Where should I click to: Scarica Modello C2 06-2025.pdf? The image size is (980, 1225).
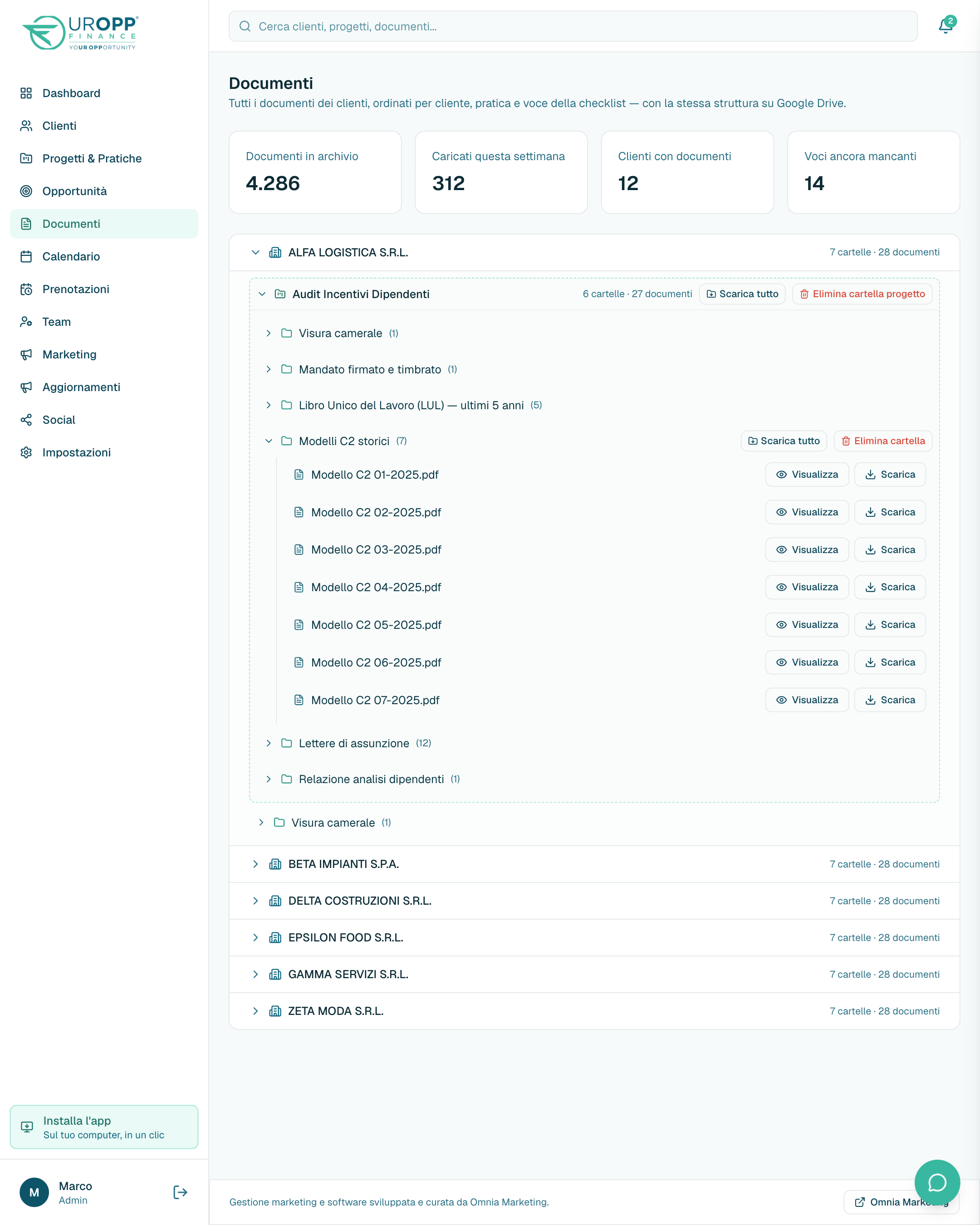click(890, 662)
